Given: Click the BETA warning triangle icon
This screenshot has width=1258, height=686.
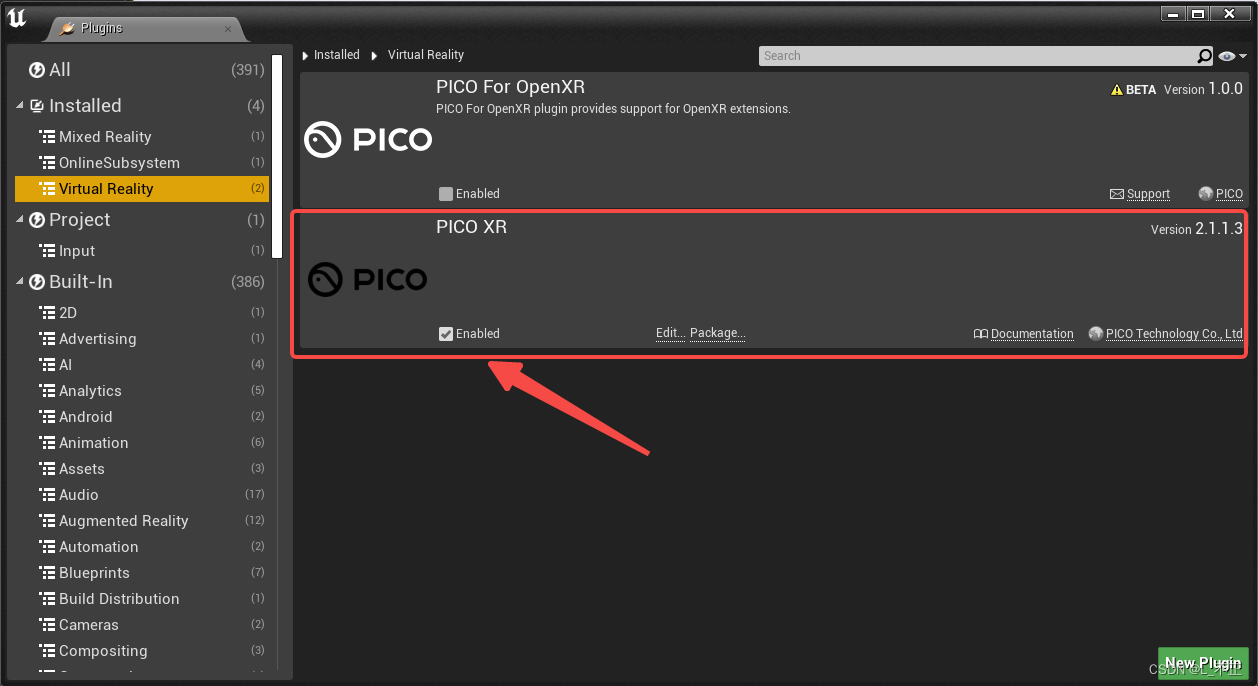Looking at the screenshot, I should [x=1117, y=88].
